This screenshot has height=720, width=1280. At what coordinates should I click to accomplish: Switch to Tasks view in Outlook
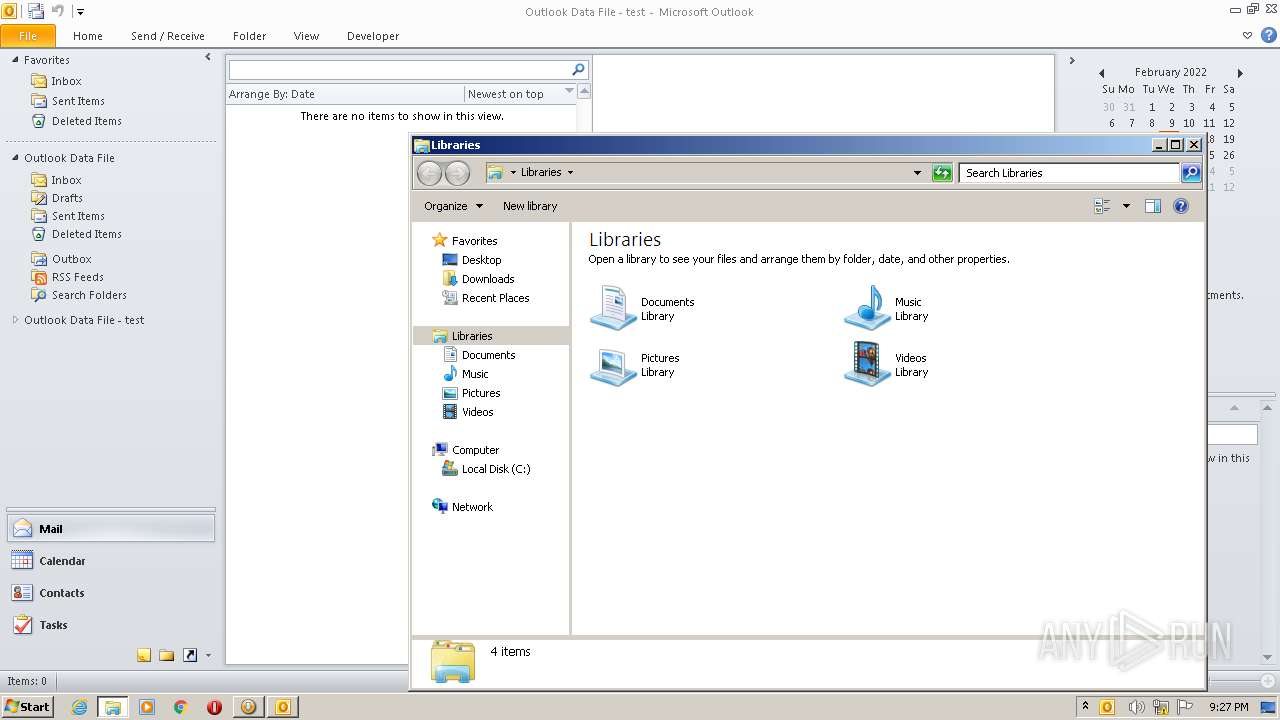pyautogui.click(x=111, y=625)
